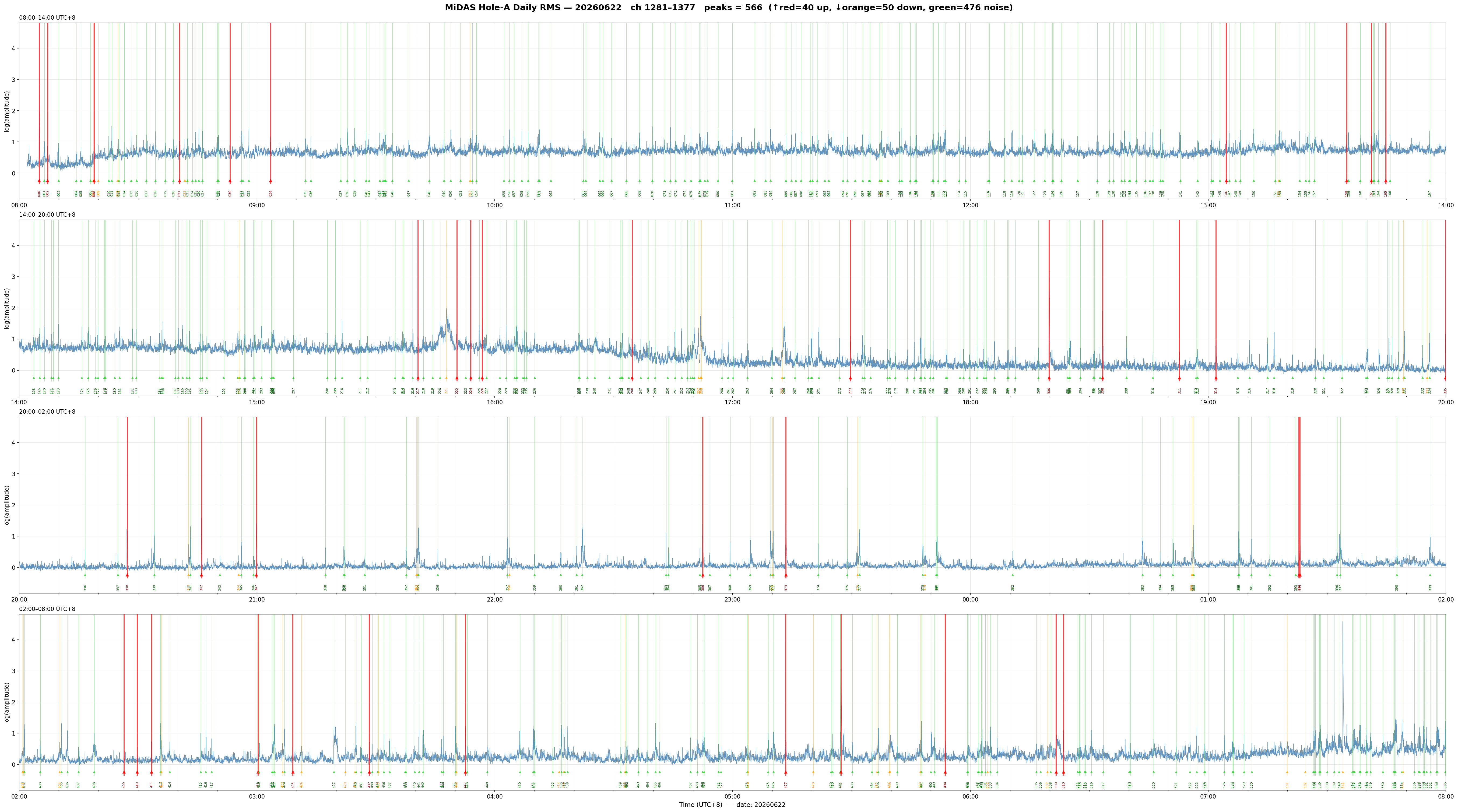
Task: Click the 03:00 time tick label
Action: (x=257, y=797)
